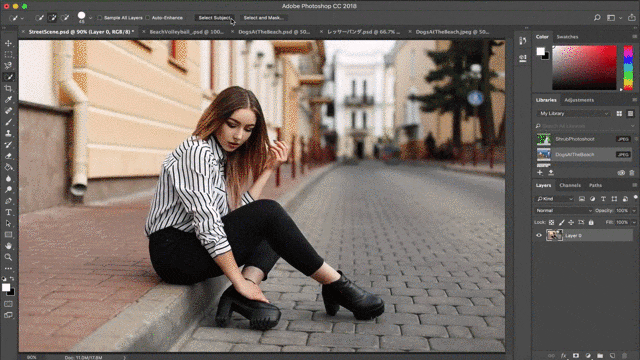Add content to library with plus icon

[x=540, y=173]
